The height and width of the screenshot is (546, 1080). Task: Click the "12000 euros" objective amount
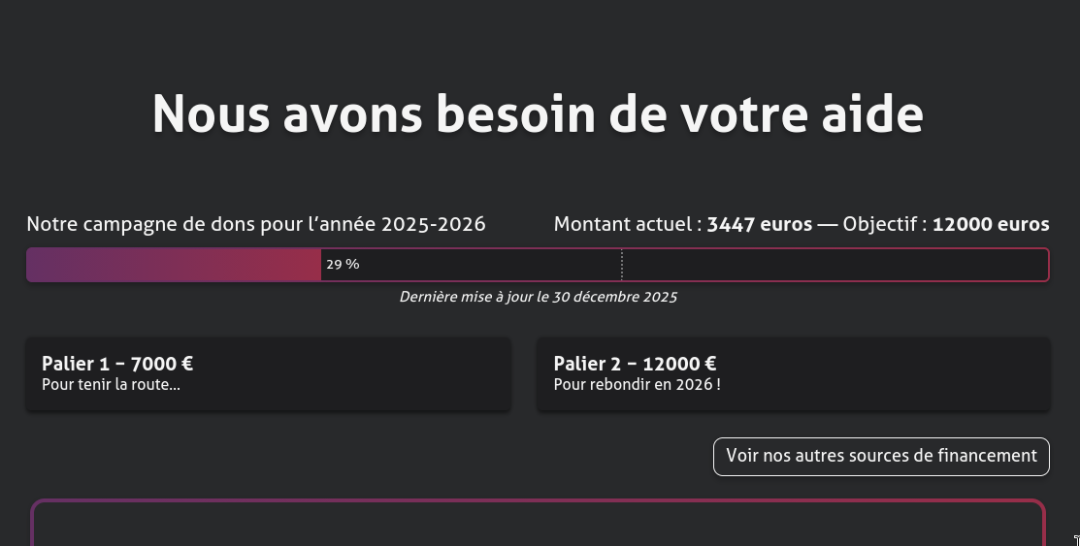tap(990, 224)
